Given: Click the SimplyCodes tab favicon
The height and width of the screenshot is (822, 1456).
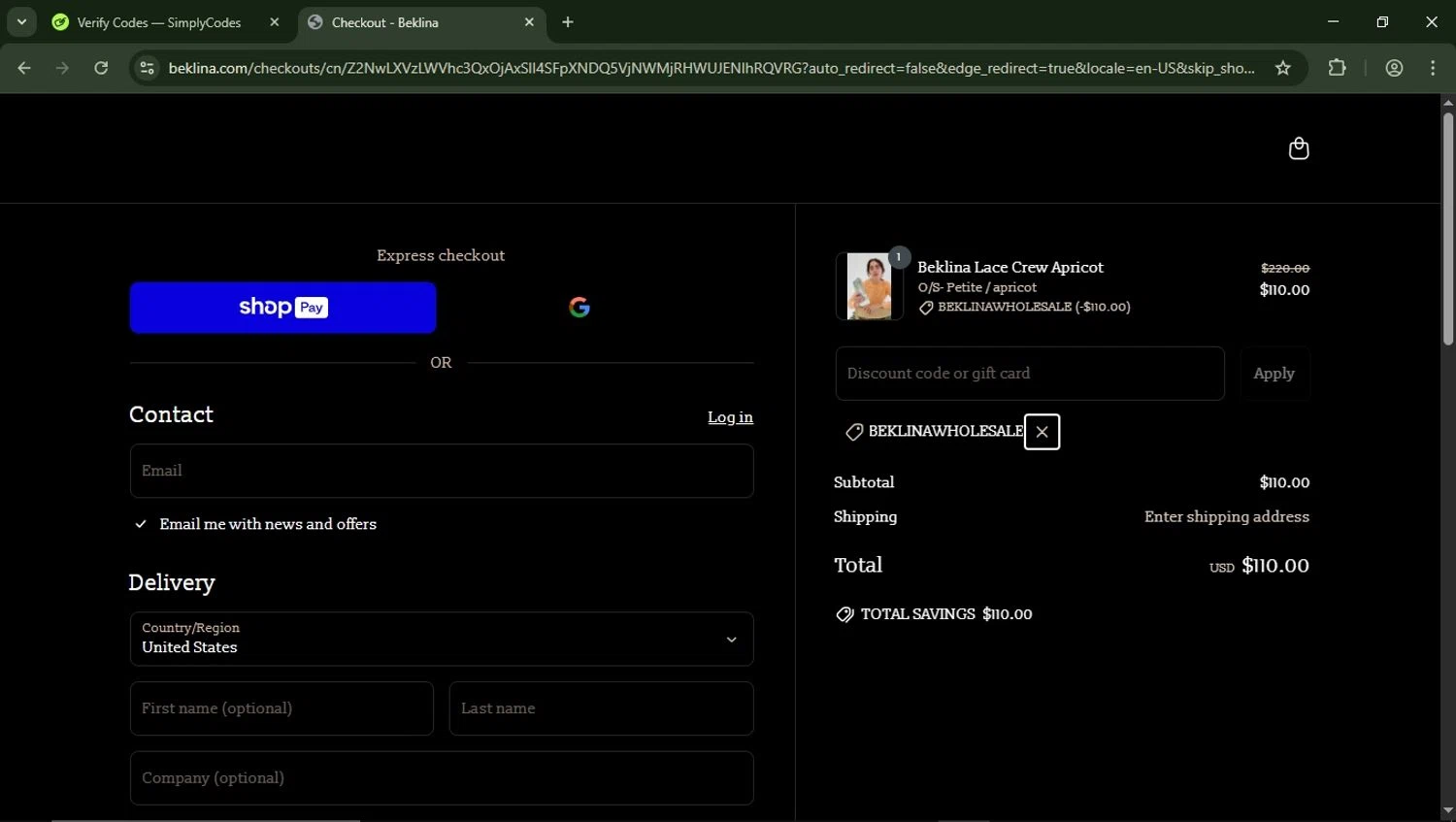Looking at the screenshot, I should click(60, 22).
